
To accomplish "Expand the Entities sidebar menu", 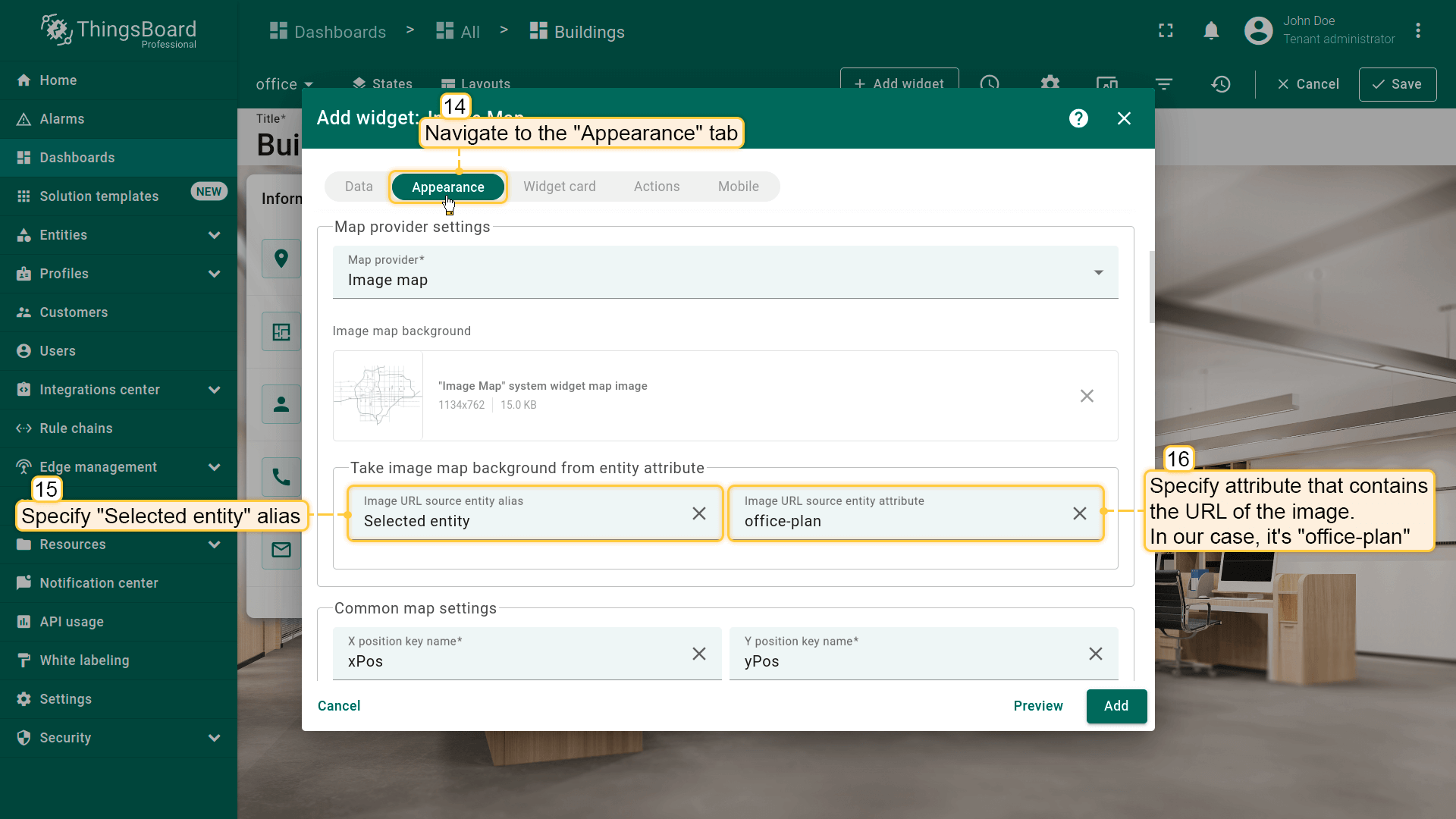I will (x=214, y=235).
